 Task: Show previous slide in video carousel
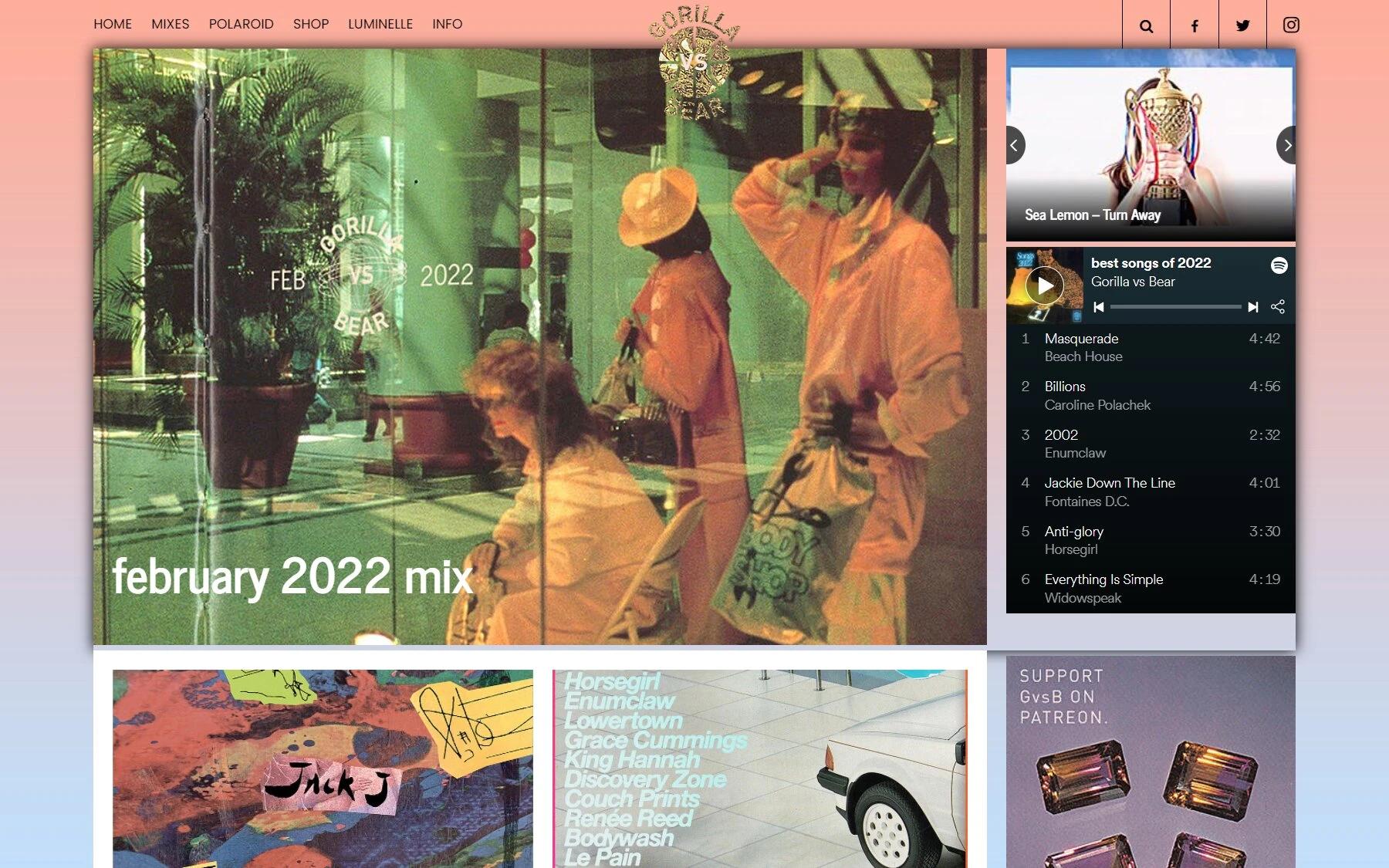[1015, 145]
